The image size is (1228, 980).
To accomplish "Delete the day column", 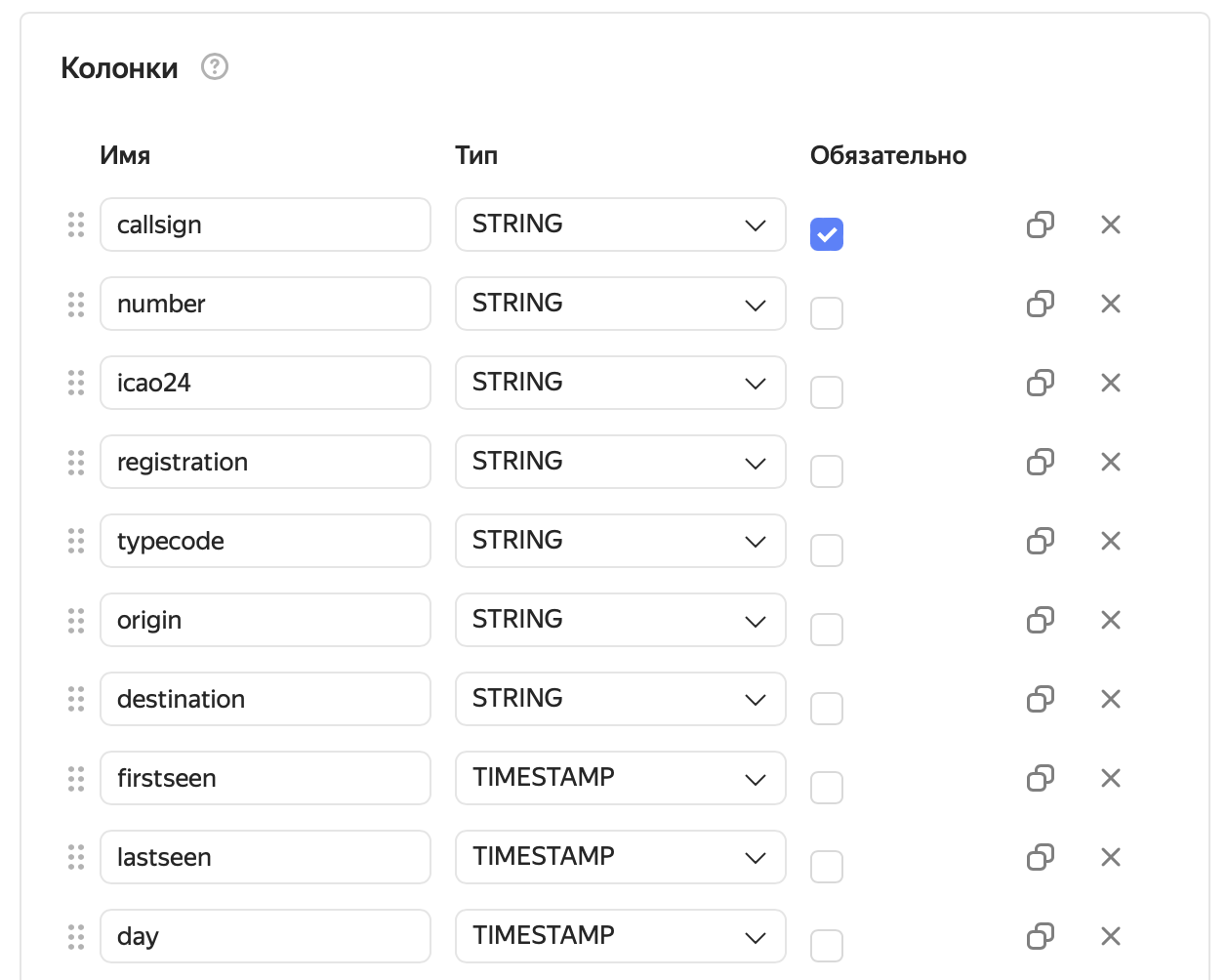I will click(x=1111, y=936).
